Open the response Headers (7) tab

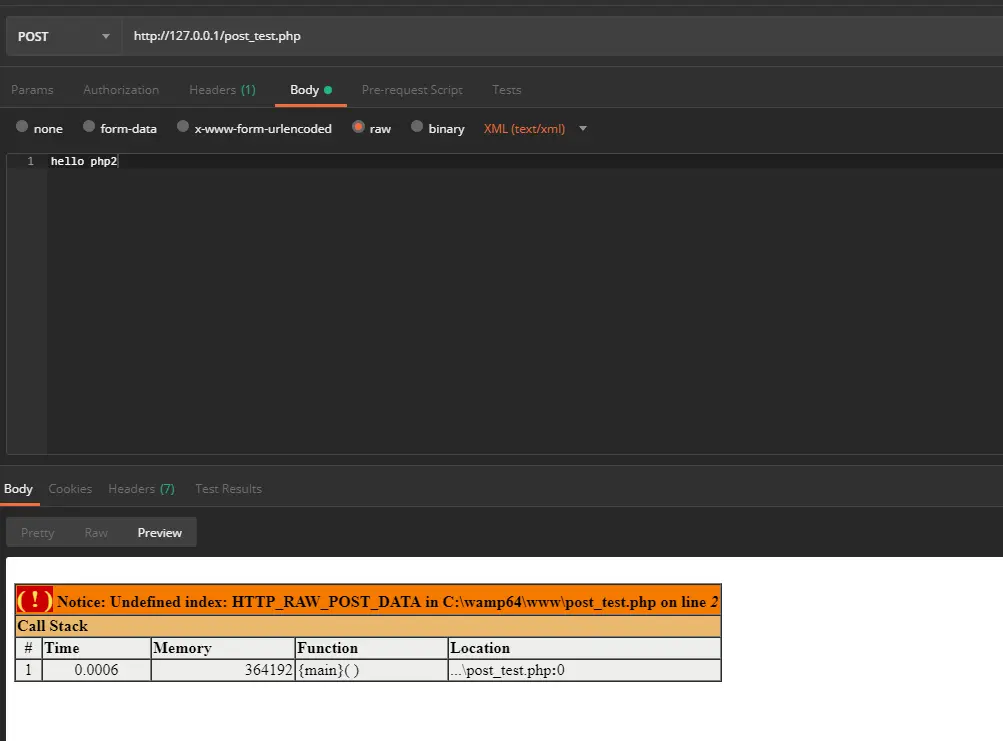[141, 489]
